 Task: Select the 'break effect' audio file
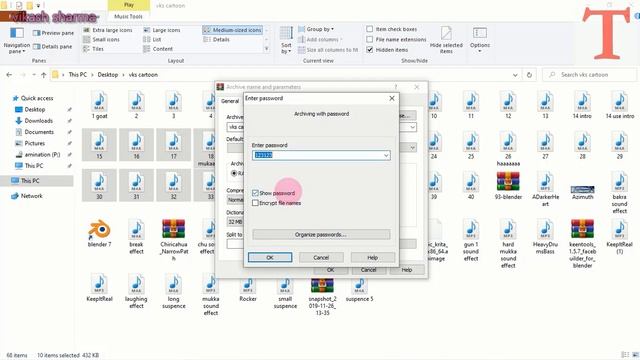(x=136, y=237)
